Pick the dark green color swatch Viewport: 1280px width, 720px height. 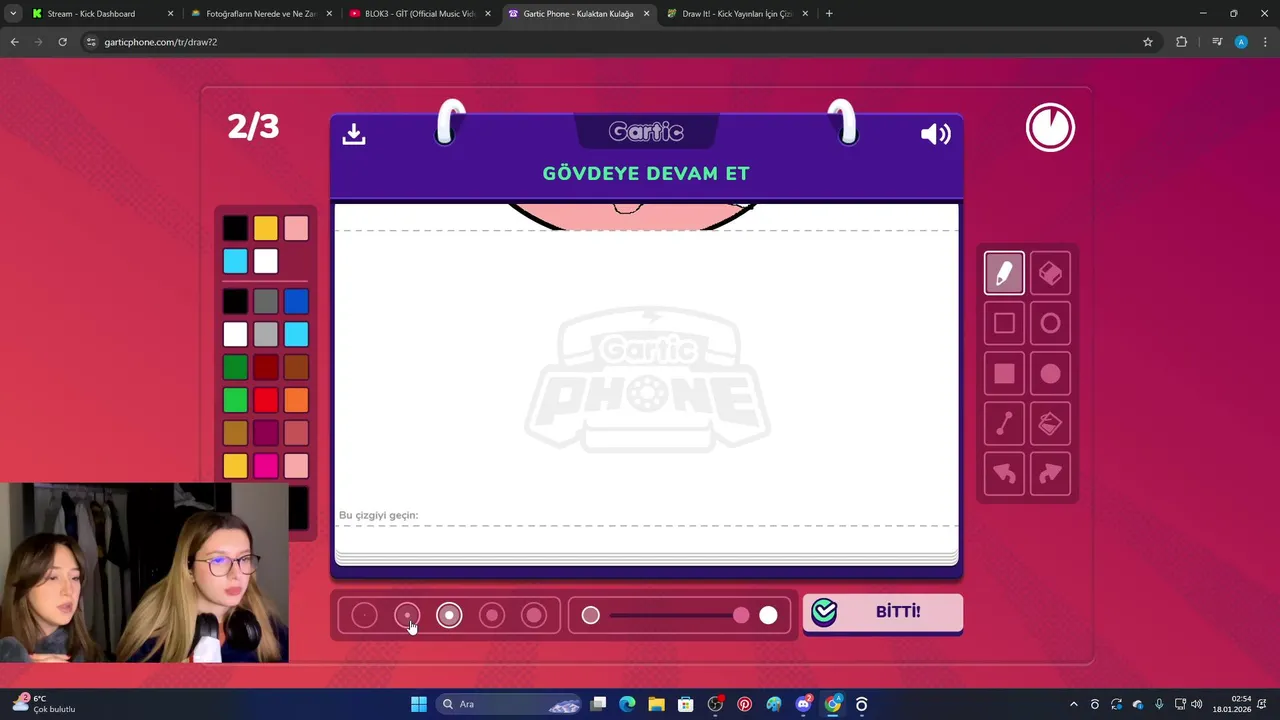pos(235,367)
